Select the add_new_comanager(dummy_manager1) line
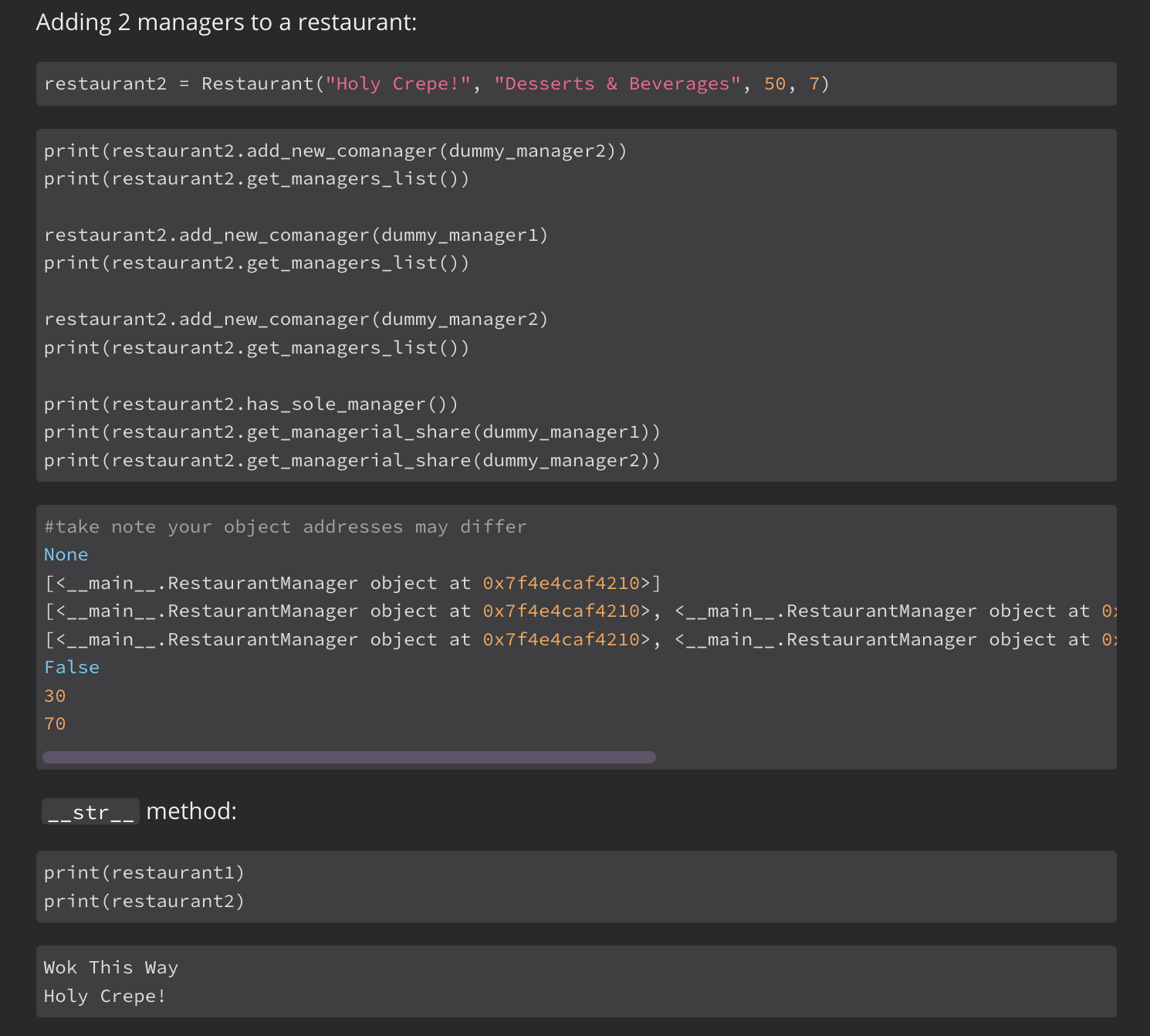The height and width of the screenshot is (1036, 1150). tap(296, 234)
